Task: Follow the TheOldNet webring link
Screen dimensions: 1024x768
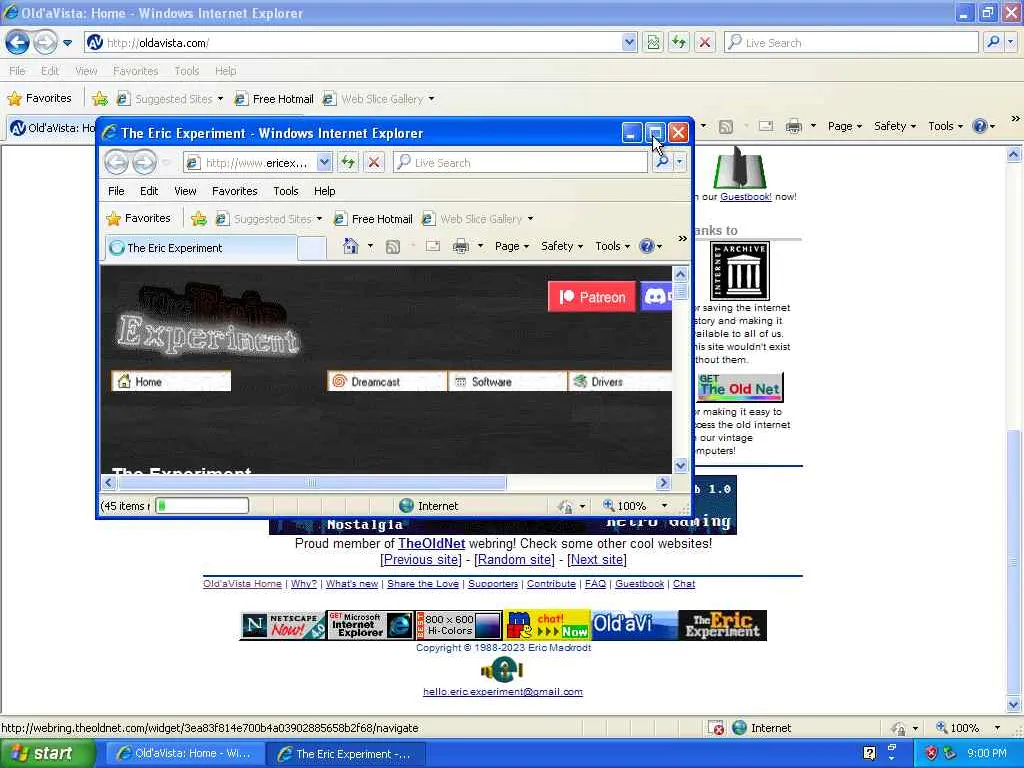Action: tap(432, 543)
